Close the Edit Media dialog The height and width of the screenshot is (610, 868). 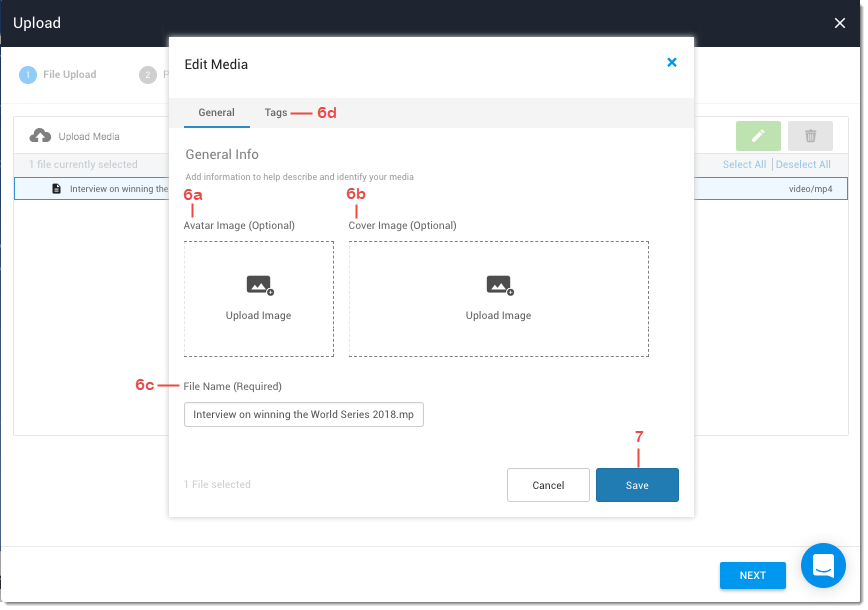click(672, 63)
